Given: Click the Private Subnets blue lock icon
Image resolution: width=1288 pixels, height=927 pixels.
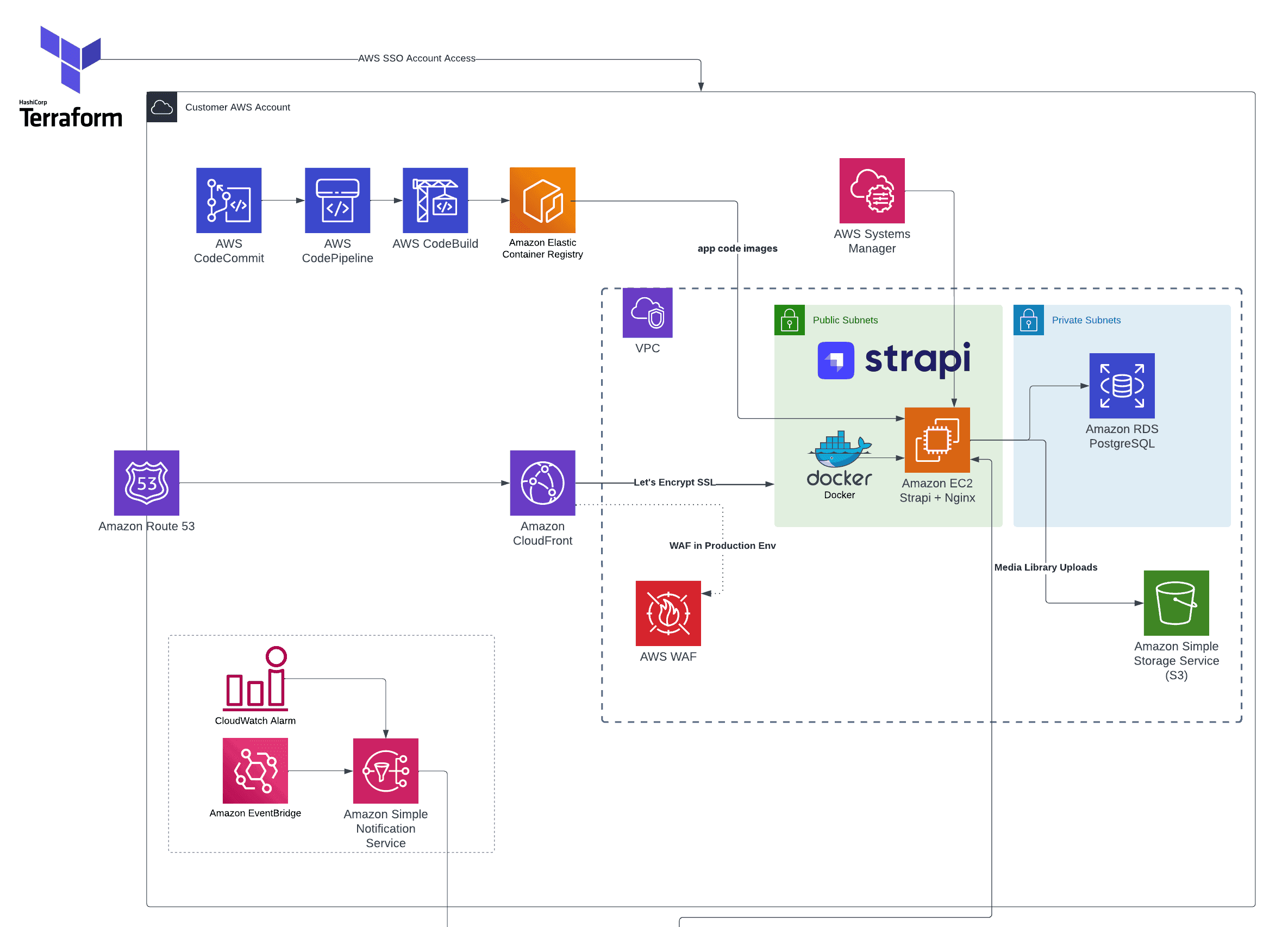Looking at the screenshot, I should click(1028, 320).
